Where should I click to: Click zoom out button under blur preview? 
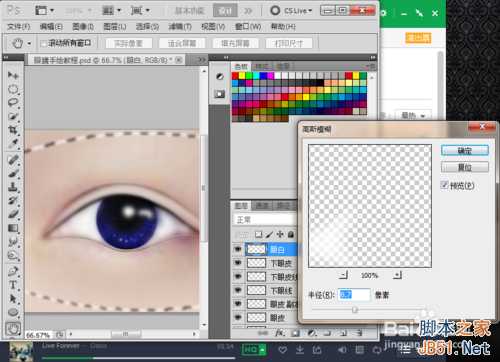[343, 275]
